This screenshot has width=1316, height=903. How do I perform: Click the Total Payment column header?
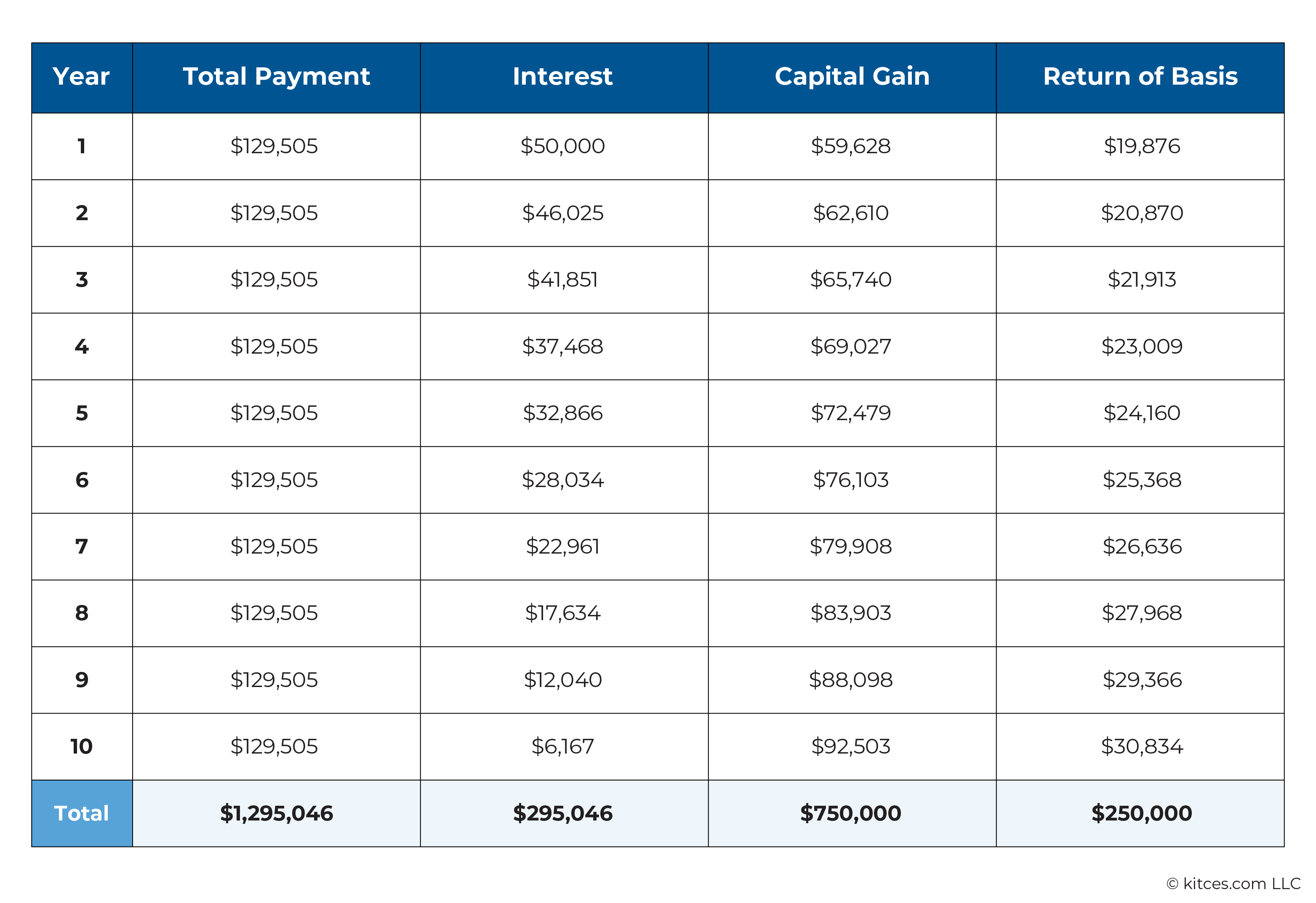click(x=276, y=77)
